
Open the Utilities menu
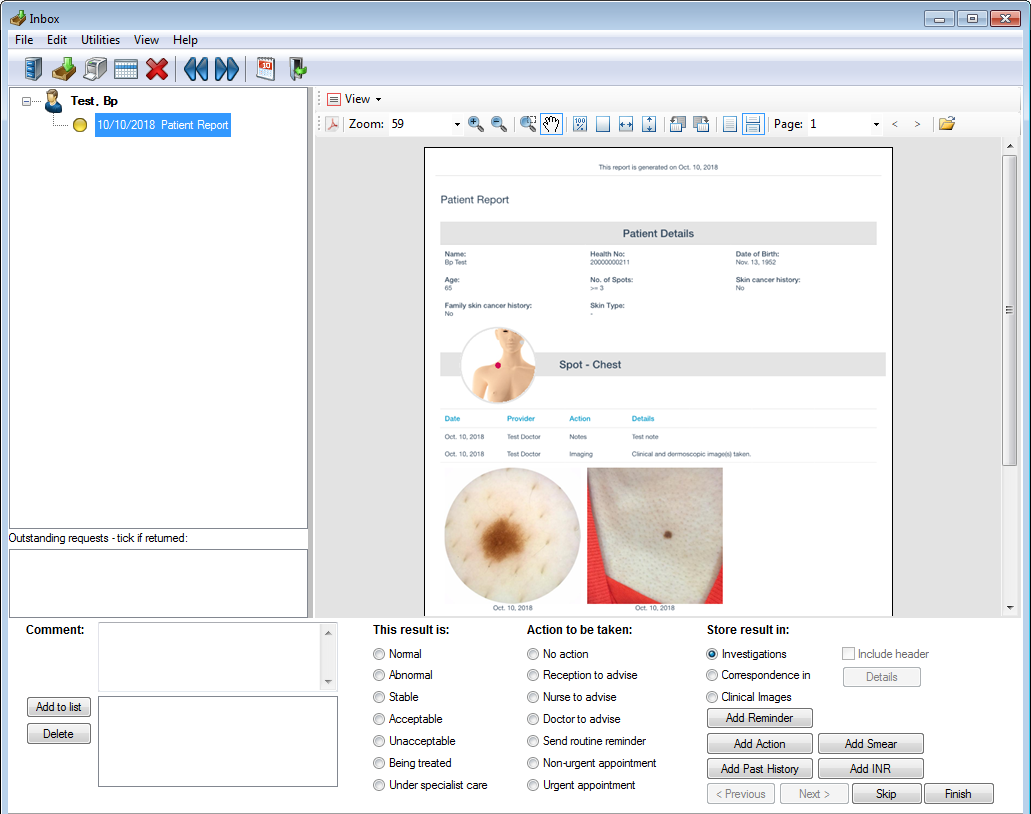pos(100,40)
